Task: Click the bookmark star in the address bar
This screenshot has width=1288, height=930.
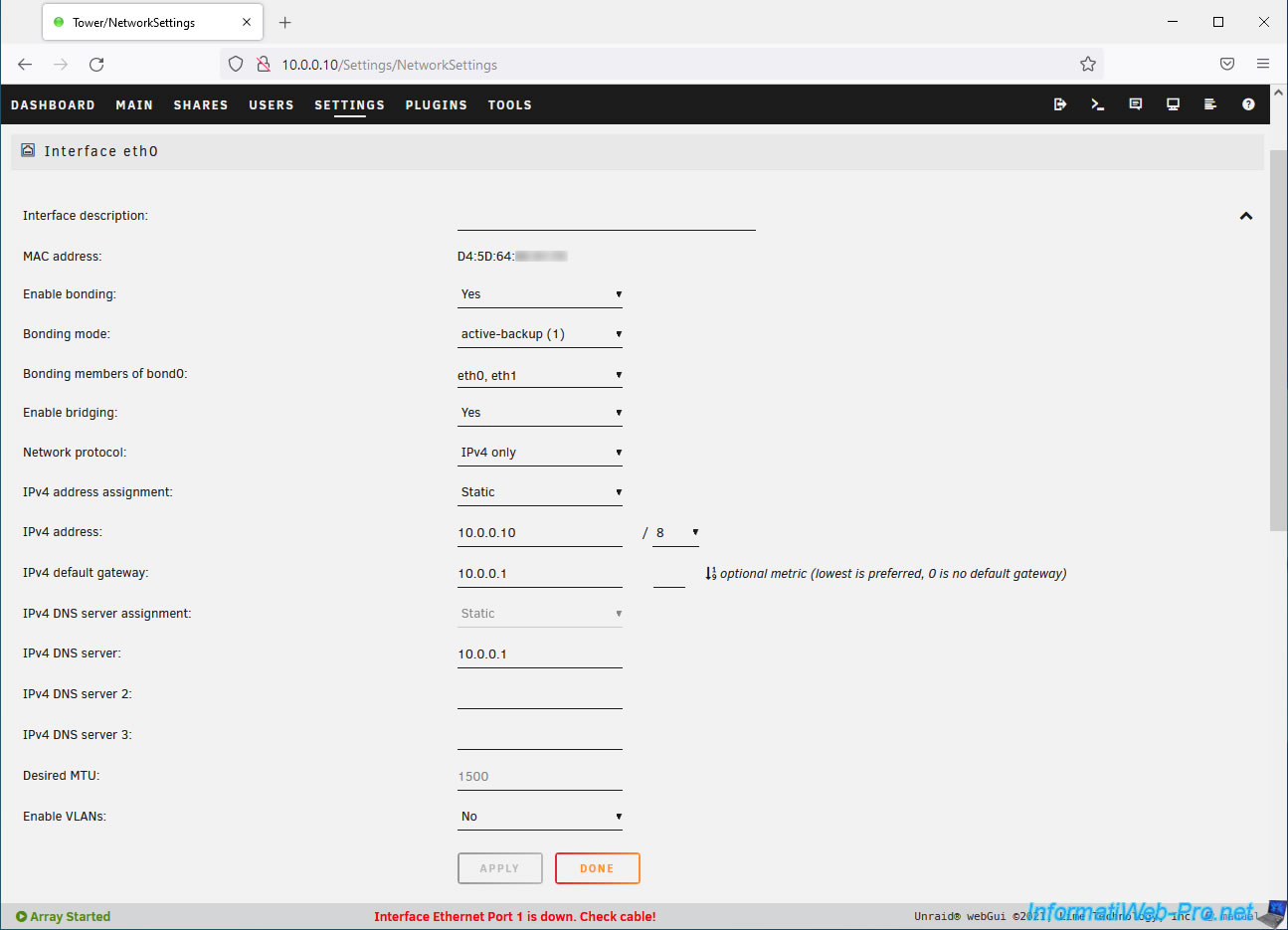Action: [1088, 65]
